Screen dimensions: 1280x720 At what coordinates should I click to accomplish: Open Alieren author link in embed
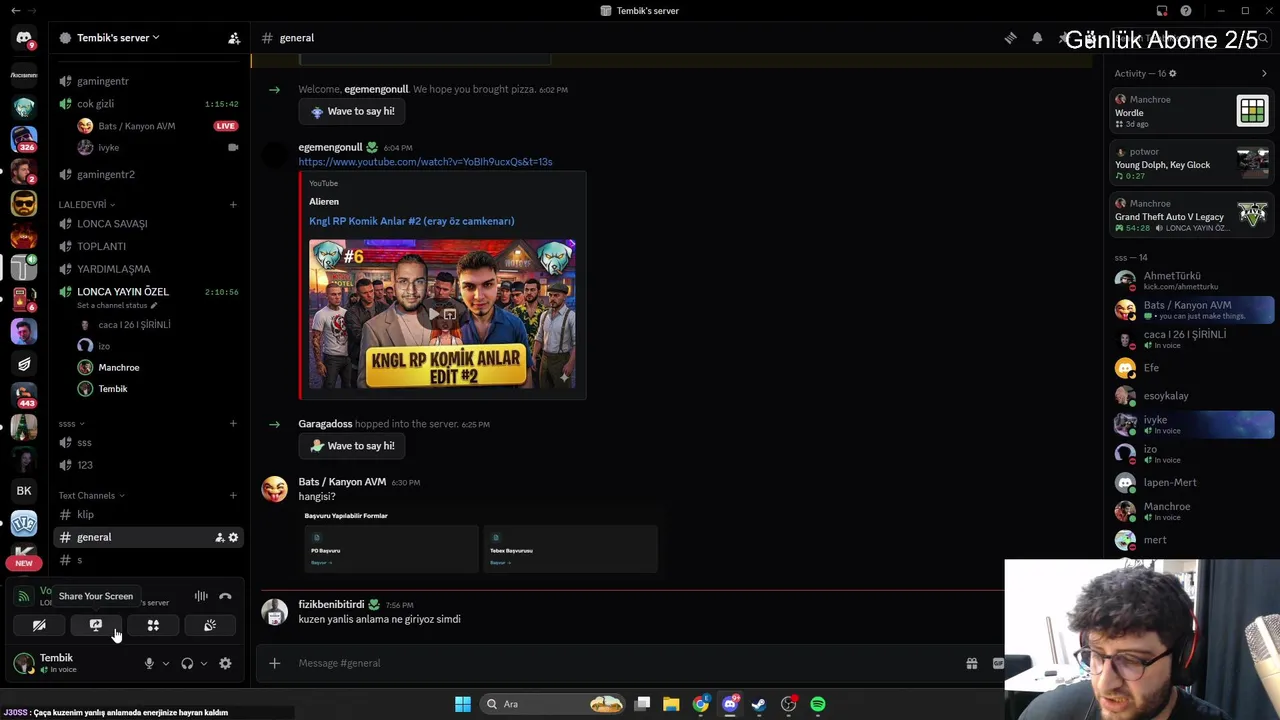tap(324, 202)
